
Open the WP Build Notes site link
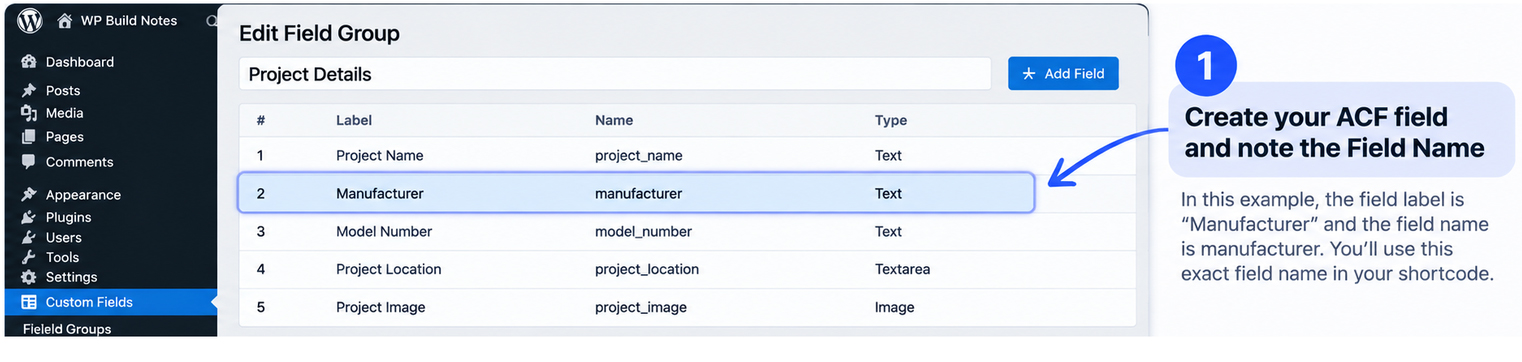130,20
